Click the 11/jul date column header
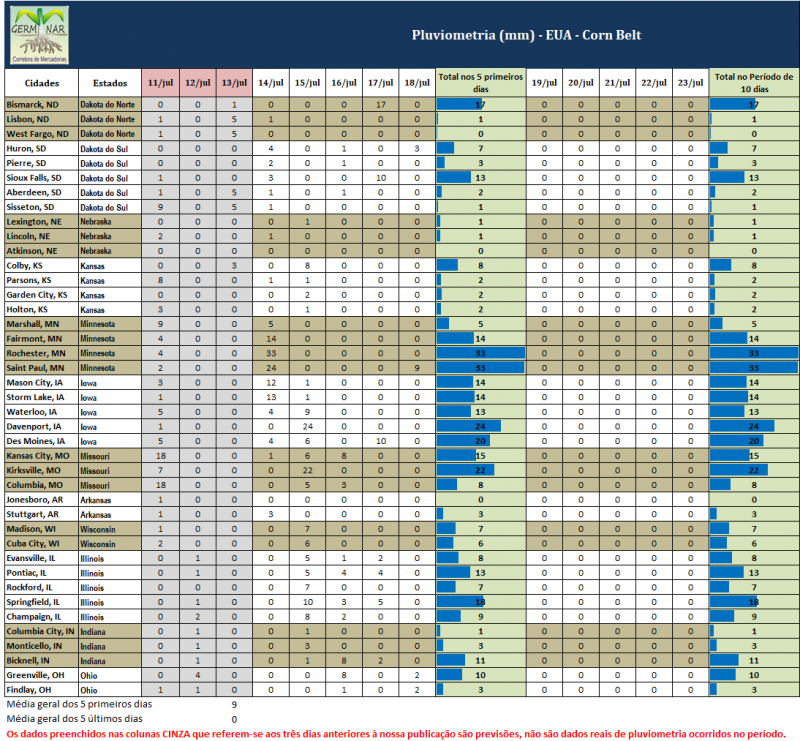Image resolution: width=800 pixels, height=741 pixels. [161, 83]
